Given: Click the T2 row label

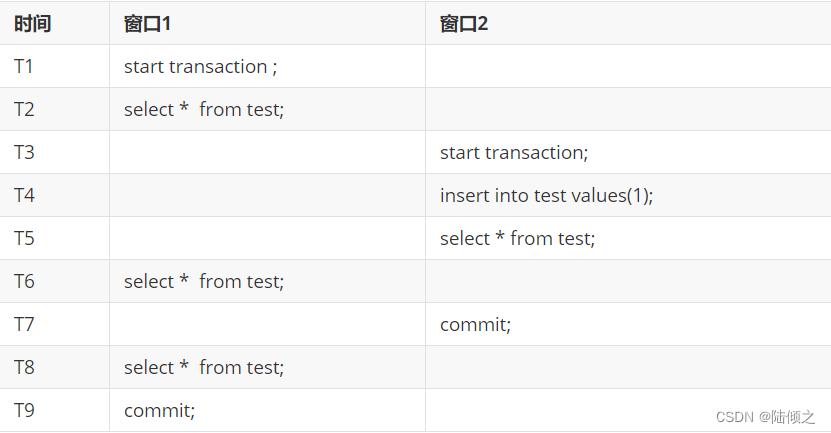Looking at the screenshot, I should coord(24,110).
